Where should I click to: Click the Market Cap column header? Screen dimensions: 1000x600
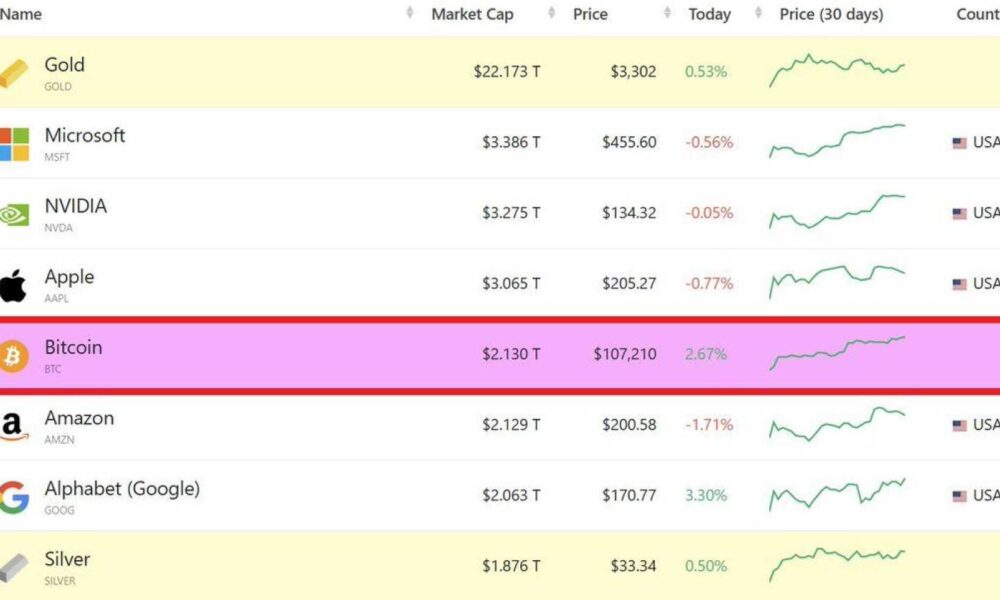tap(473, 14)
